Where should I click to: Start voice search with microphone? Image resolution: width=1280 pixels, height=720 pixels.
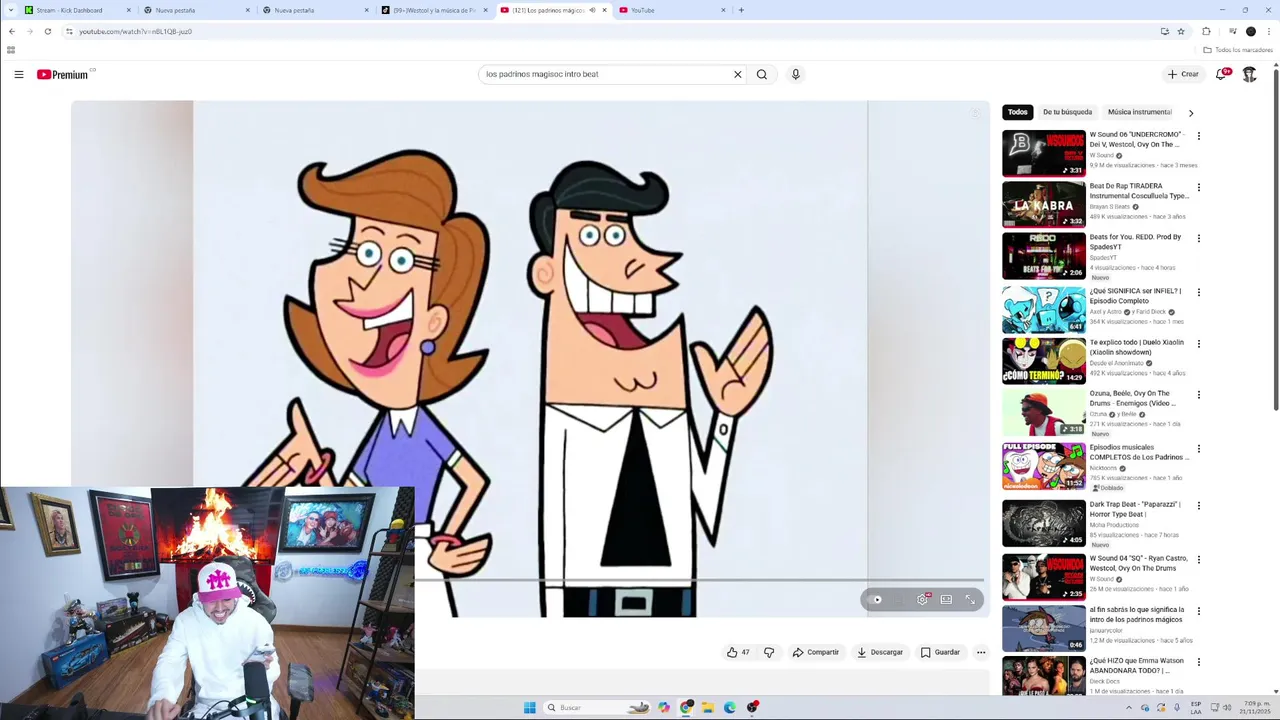coord(796,74)
